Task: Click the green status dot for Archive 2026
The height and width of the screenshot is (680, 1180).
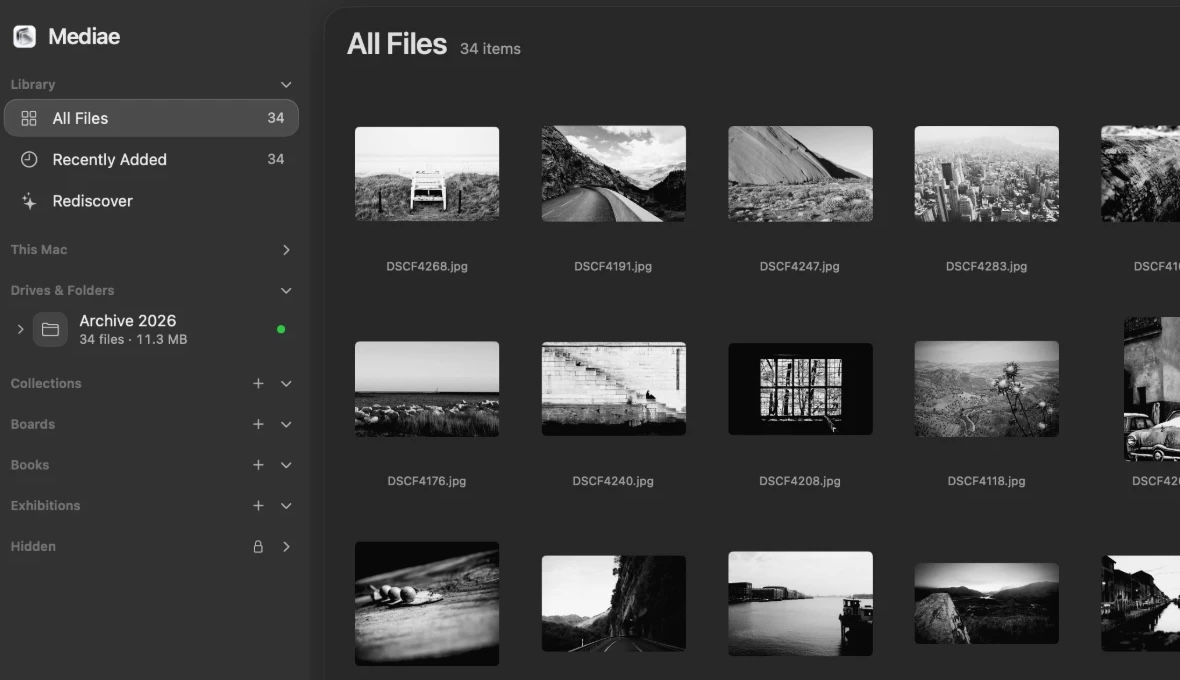Action: point(281,329)
